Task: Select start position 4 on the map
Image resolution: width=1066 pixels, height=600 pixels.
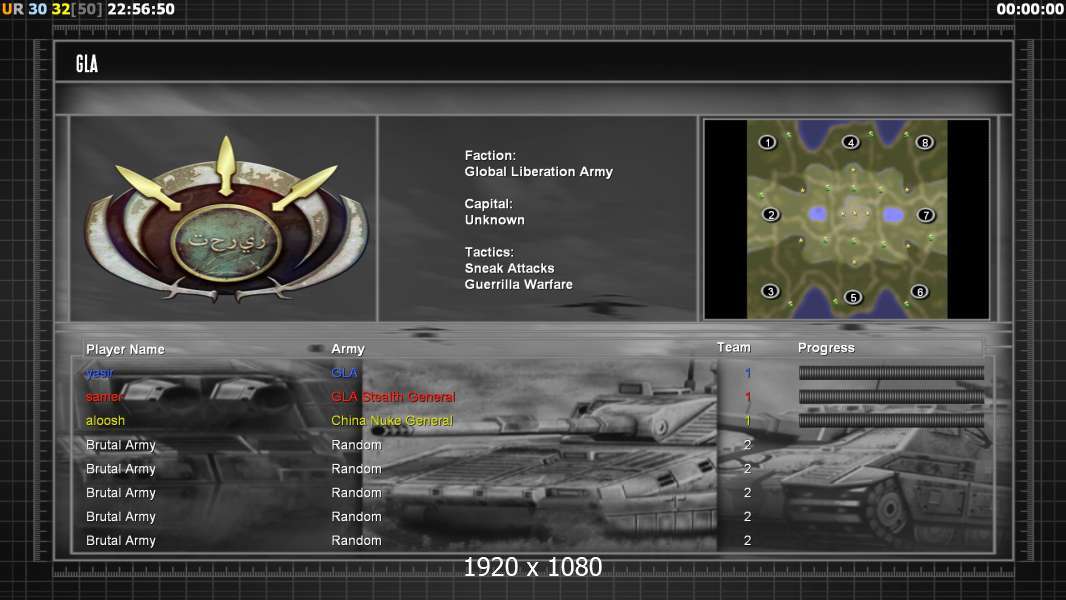Action: [x=850, y=142]
